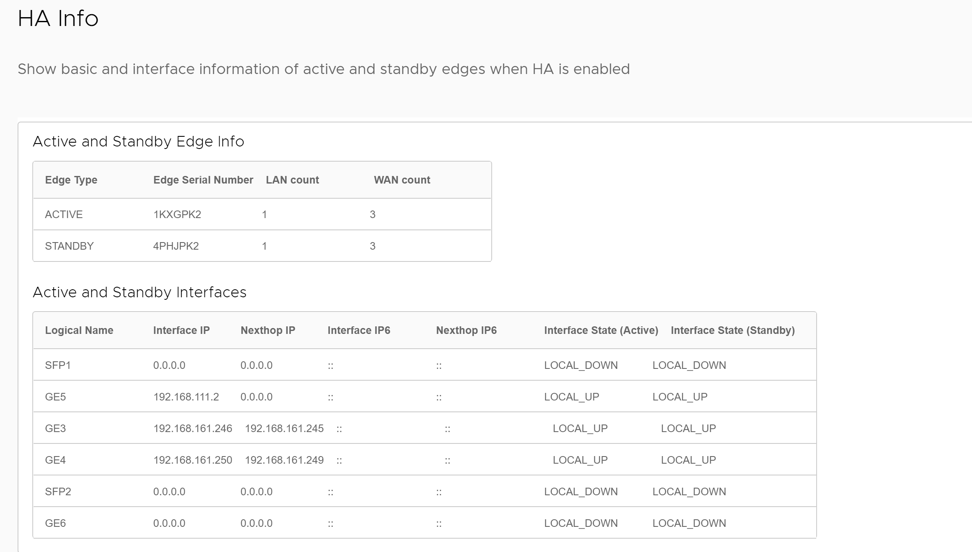
Task: Select the SFP1 interface row name
Action: (58, 365)
